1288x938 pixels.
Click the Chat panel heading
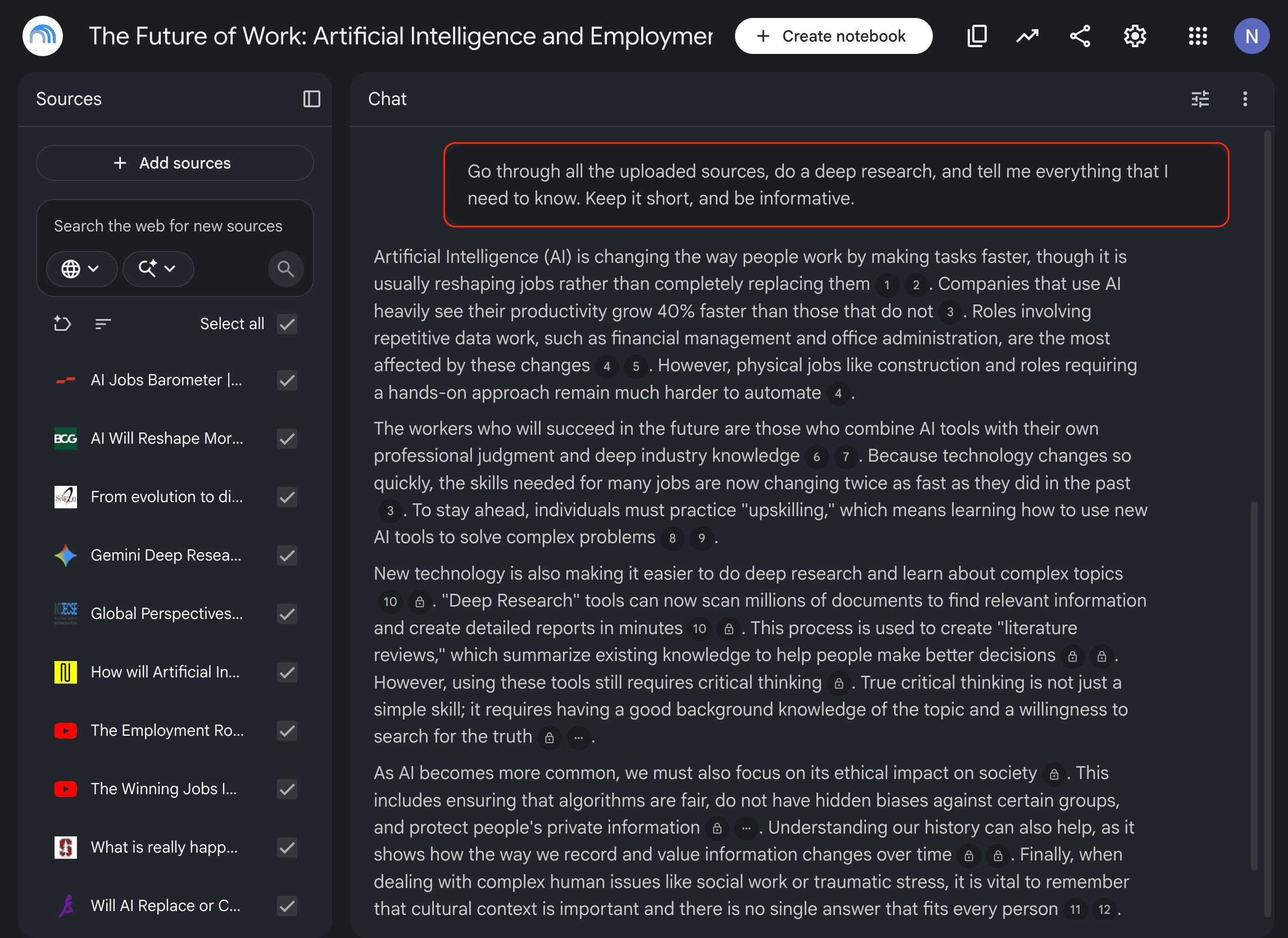click(x=387, y=99)
